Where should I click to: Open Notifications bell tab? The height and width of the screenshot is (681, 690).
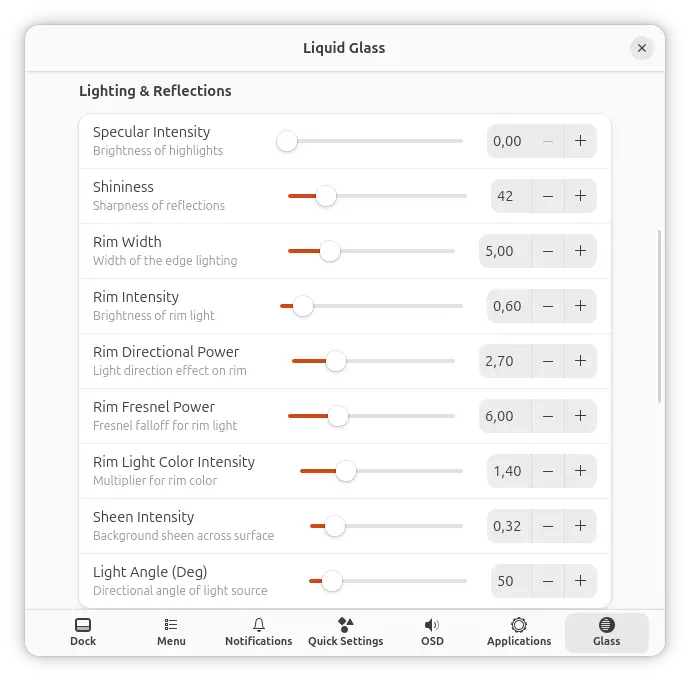258,633
